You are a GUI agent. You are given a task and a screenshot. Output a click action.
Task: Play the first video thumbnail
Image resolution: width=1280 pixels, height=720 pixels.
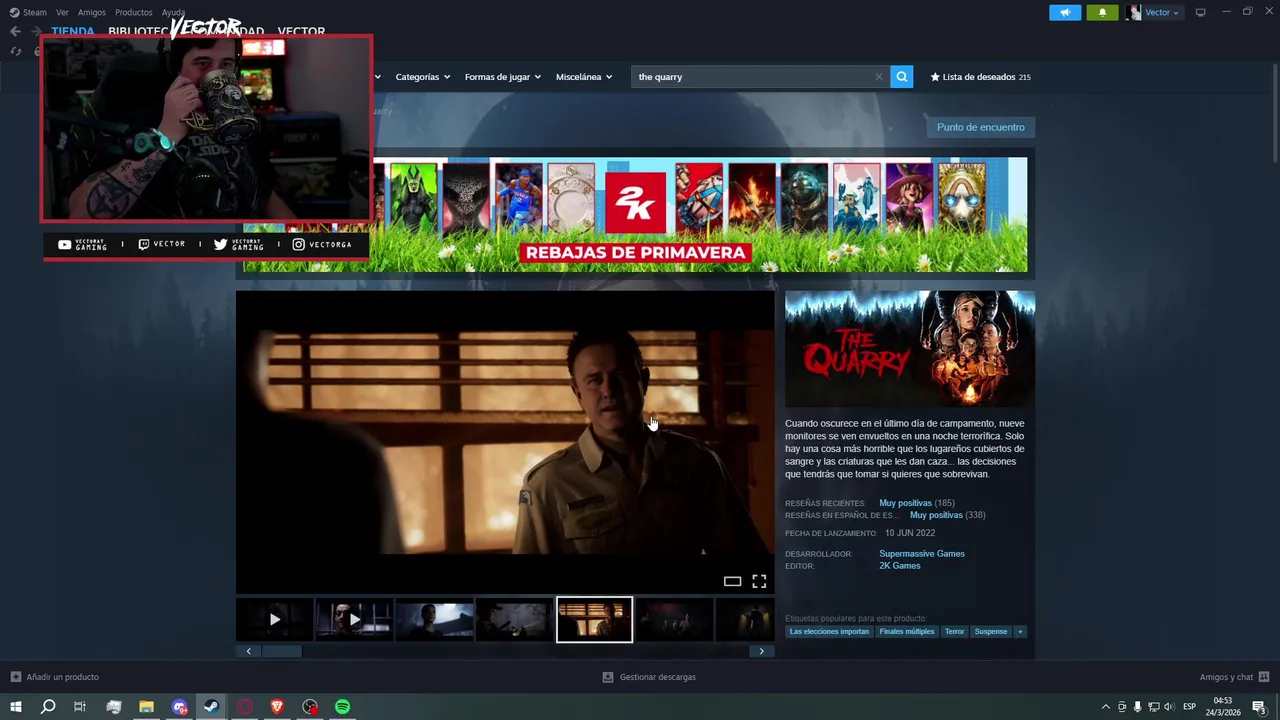pos(275,620)
